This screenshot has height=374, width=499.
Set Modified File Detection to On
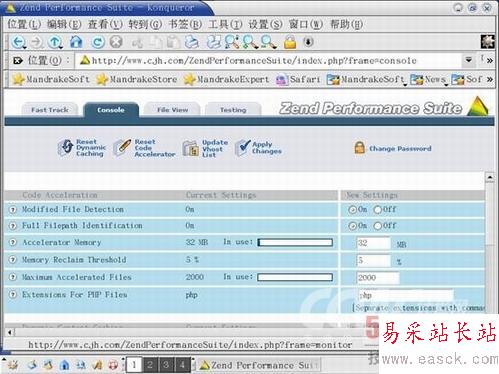(x=352, y=210)
